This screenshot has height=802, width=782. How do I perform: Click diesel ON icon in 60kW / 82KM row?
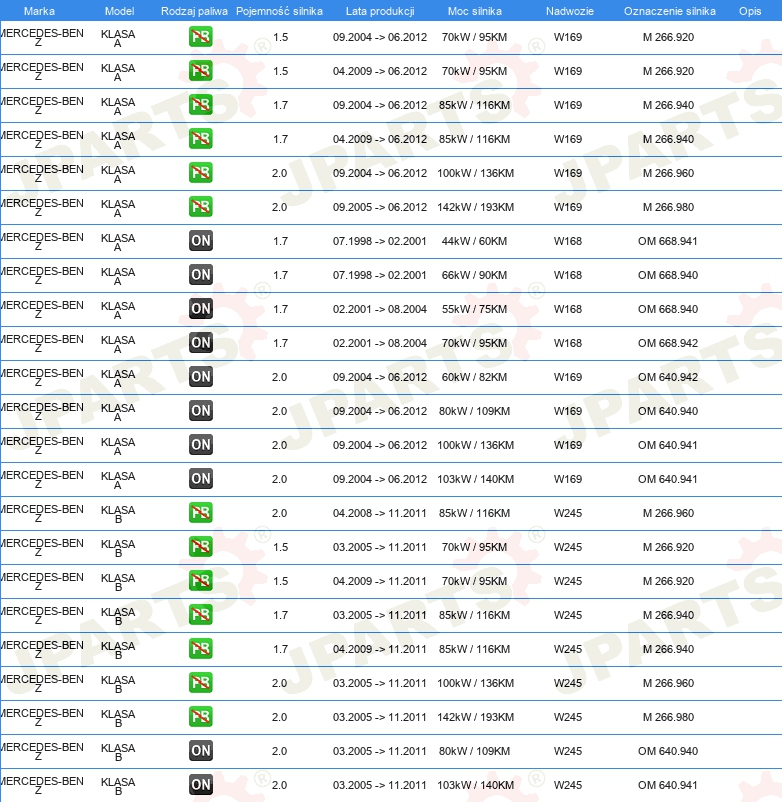[200, 377]
